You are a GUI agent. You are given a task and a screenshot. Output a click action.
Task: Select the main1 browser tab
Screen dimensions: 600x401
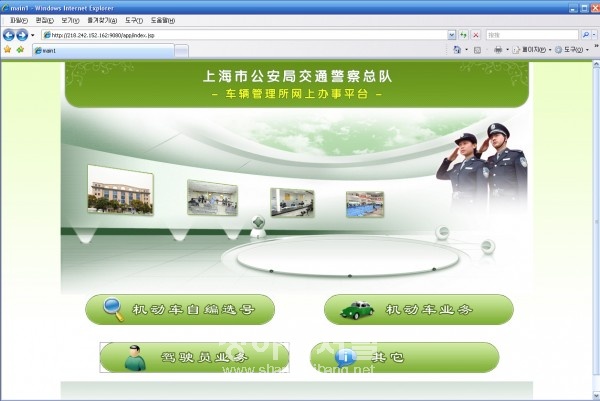click(x=103, y=51)
